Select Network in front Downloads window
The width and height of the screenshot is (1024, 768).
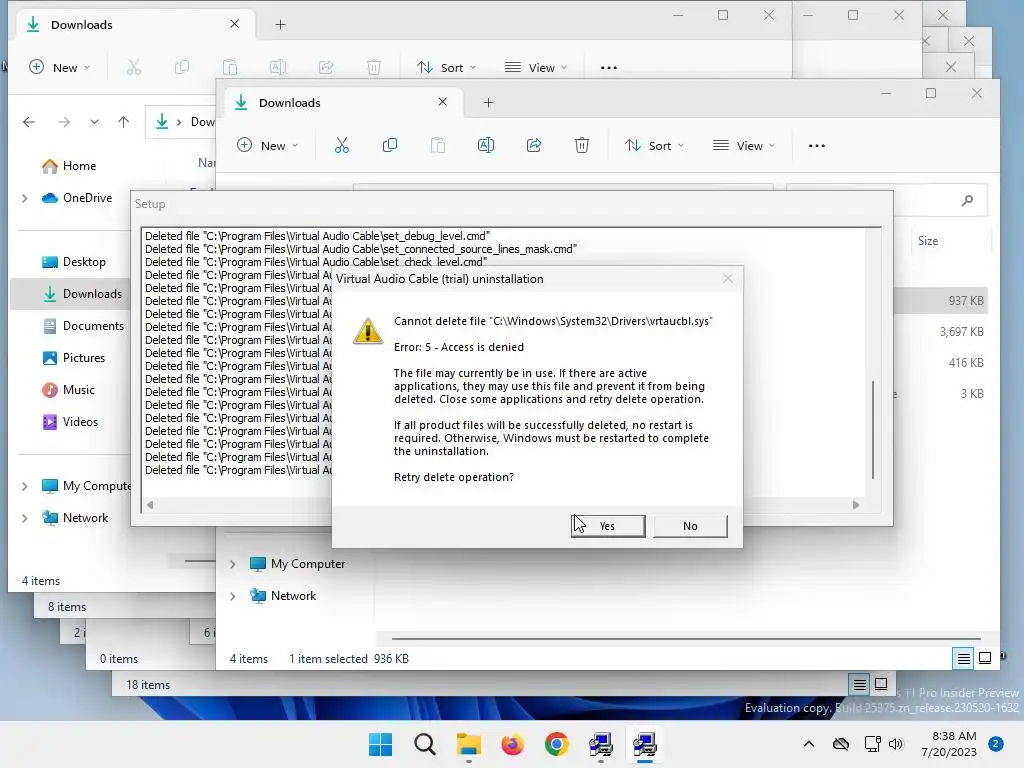point(283,596)
